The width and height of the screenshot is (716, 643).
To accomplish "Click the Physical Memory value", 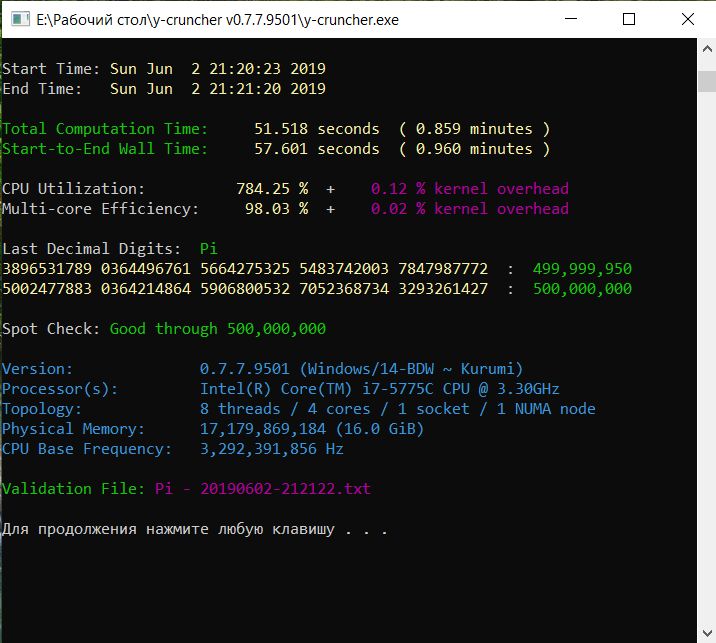I will (311, 429).
